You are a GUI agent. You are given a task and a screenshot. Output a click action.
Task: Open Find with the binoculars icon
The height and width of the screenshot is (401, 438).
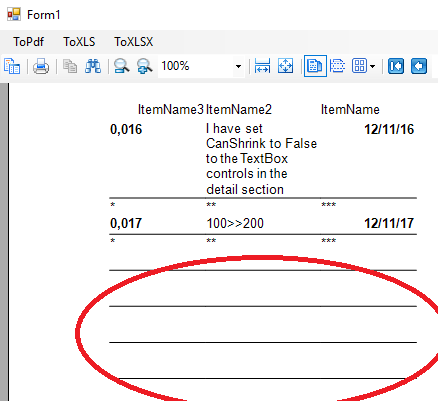click(x=93, y=66)
